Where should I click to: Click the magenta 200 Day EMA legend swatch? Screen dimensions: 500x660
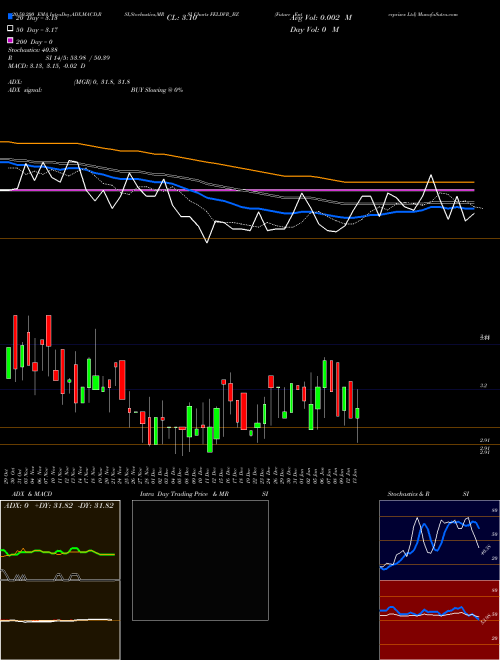point(10,40)
